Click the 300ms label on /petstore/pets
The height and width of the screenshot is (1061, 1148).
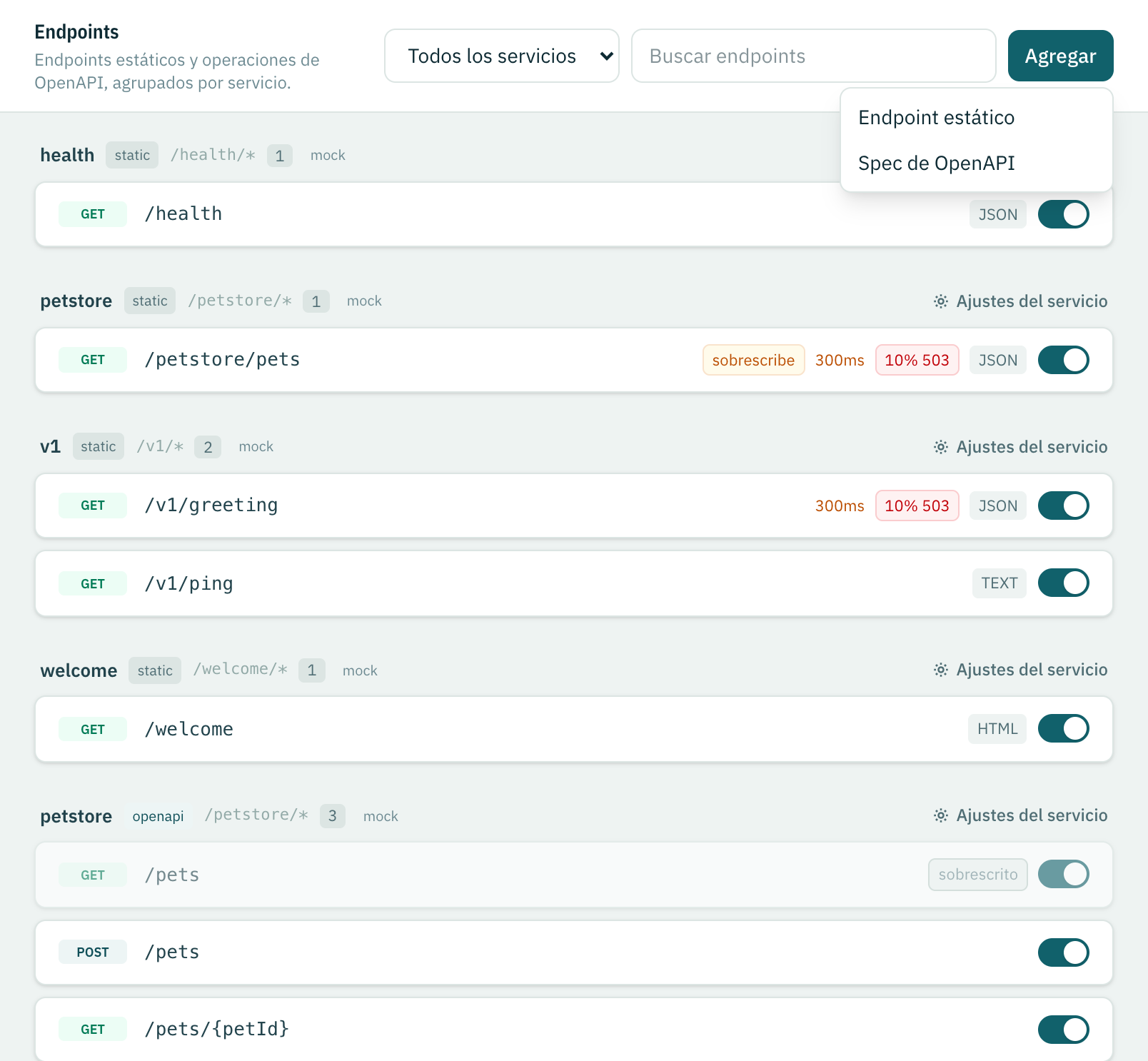point(840,360)
